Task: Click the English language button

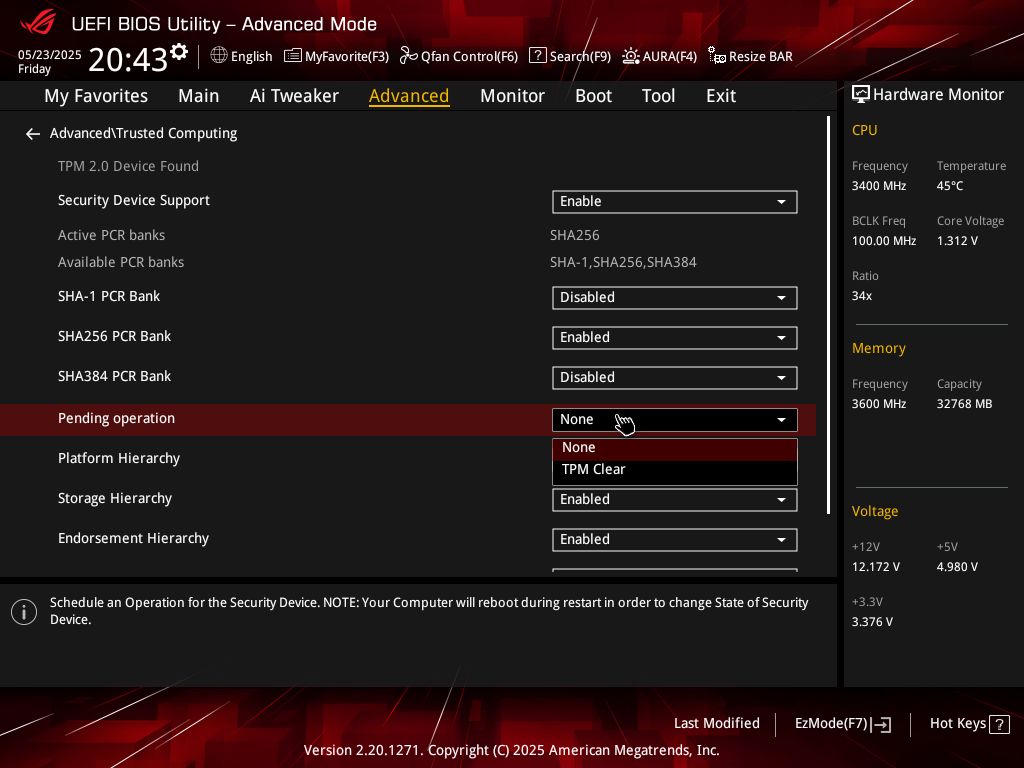Action: point(242,56)
